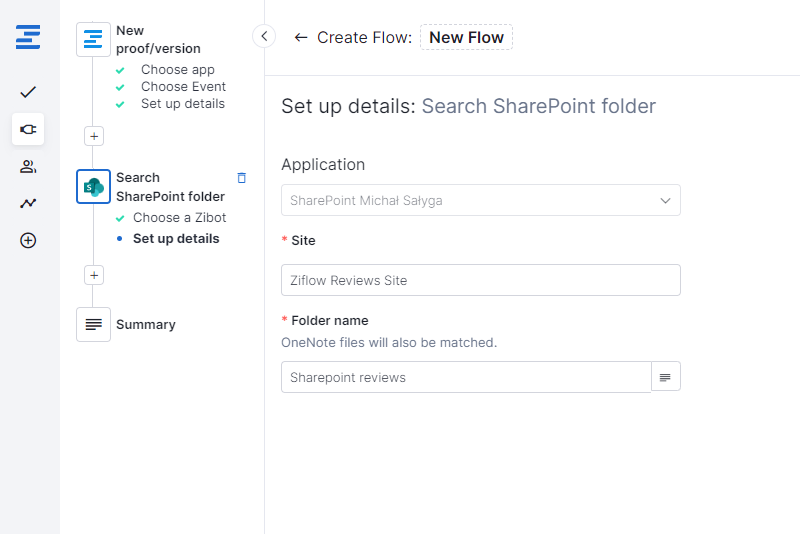Viewport: 800px width, 534px height.
Task: Collapse the flow steps side panel
Action: point(264,37)
